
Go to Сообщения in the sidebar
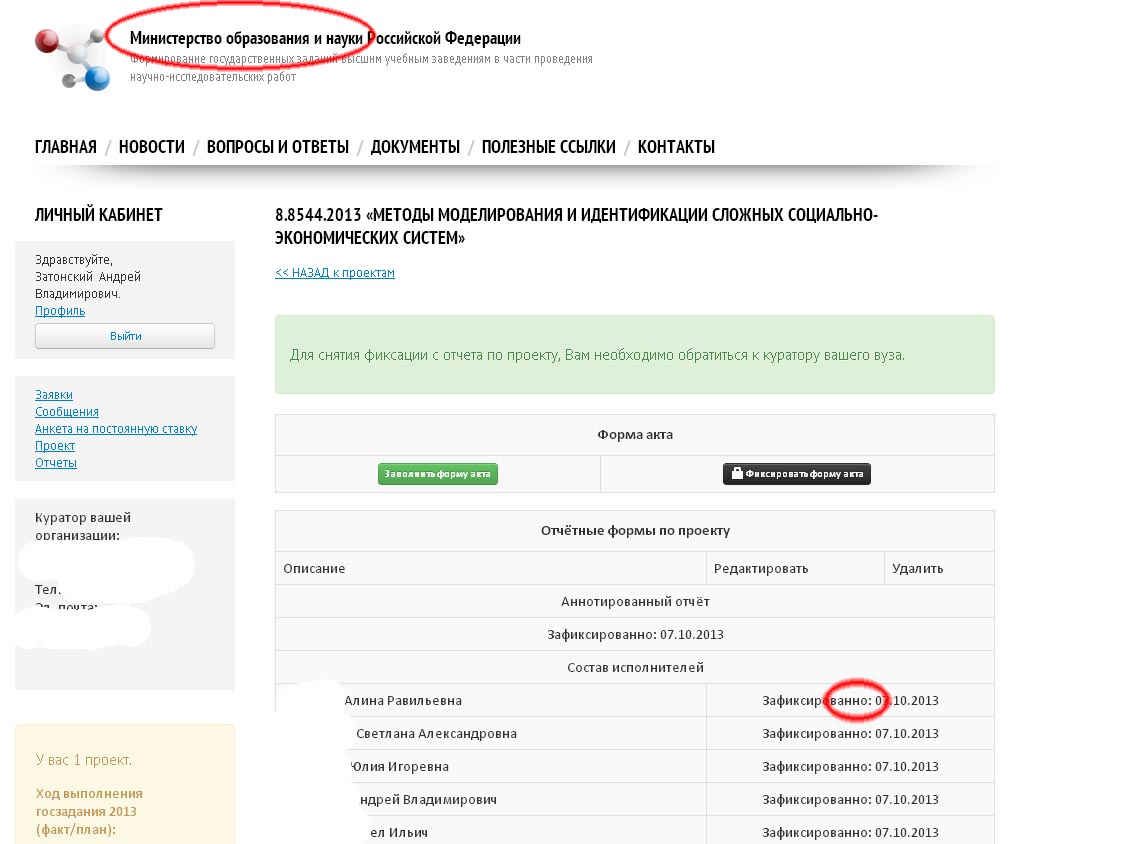(x=67, y=412)
